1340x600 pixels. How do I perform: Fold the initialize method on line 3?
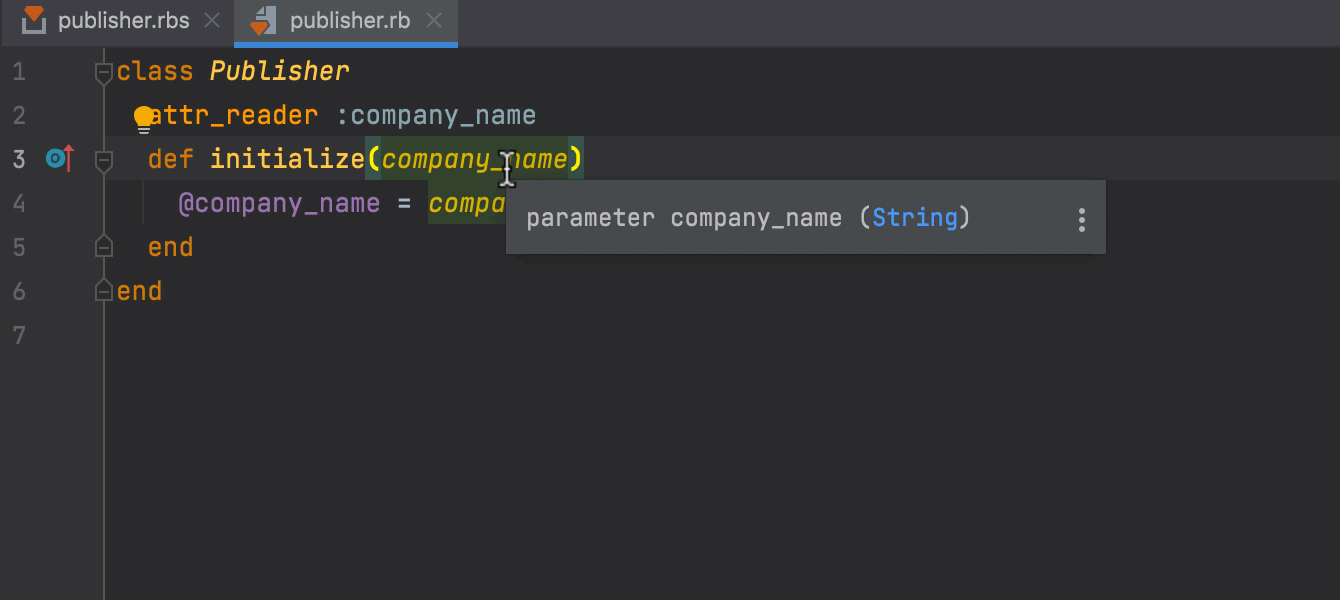103,160
